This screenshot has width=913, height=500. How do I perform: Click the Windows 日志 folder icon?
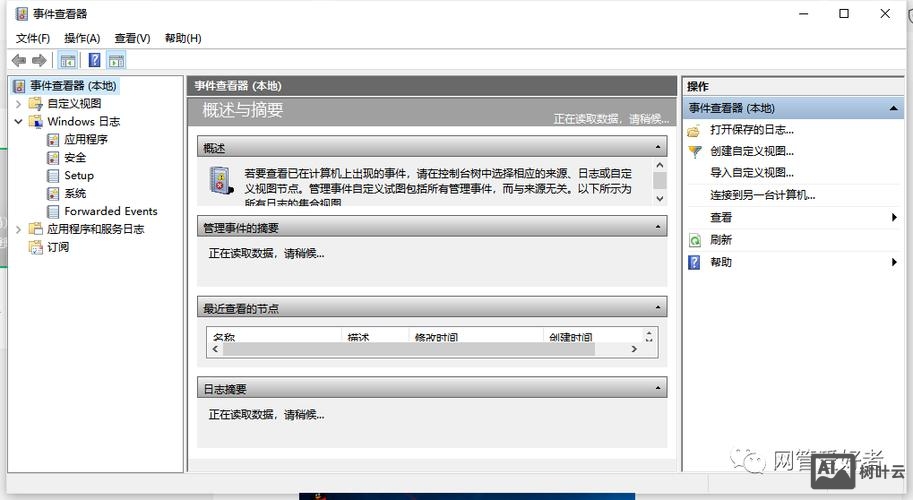(x=36, y=122)
